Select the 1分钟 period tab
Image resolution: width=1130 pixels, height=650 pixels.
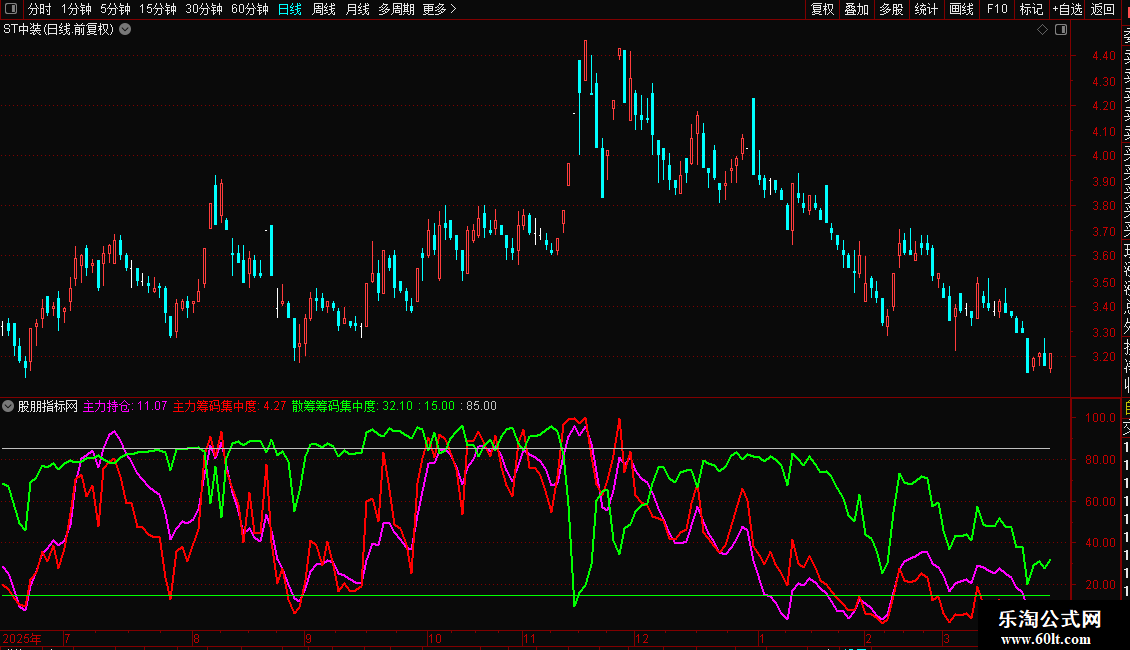click(76, 9)
